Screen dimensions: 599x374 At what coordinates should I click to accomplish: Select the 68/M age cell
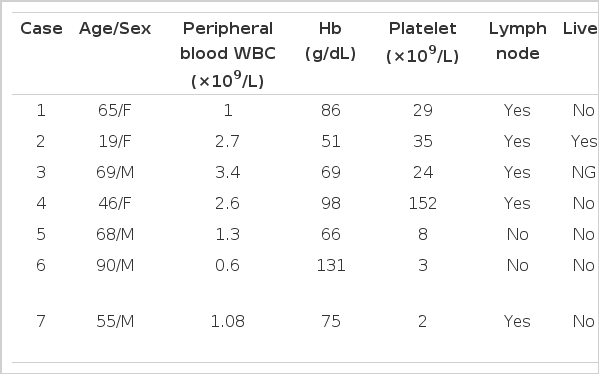pyautogui.click(x=115, y=234)
